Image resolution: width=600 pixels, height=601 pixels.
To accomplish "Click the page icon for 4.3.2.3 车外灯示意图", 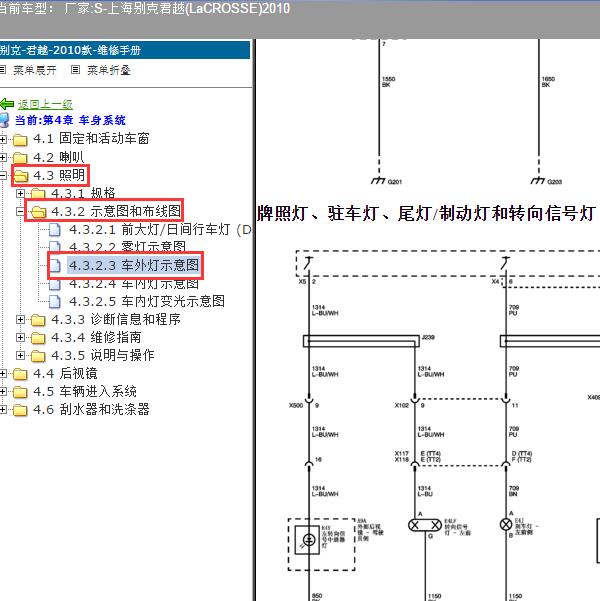I will pos(55,265).
